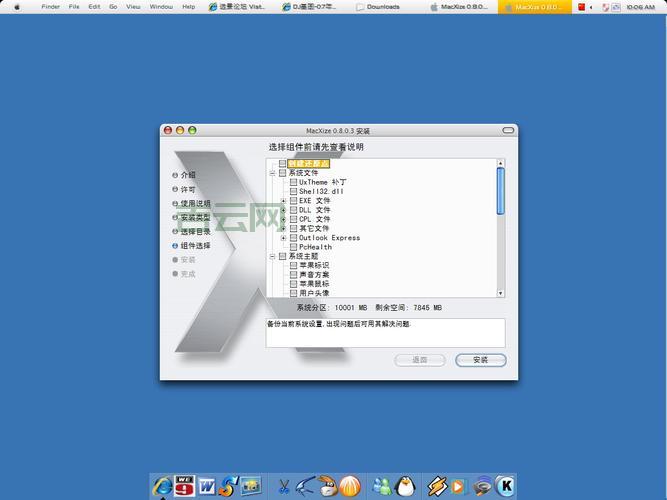Screen dimensions: 667x500
Task: Click the scissors icon in the dock
Action: [x=284, y=487]
